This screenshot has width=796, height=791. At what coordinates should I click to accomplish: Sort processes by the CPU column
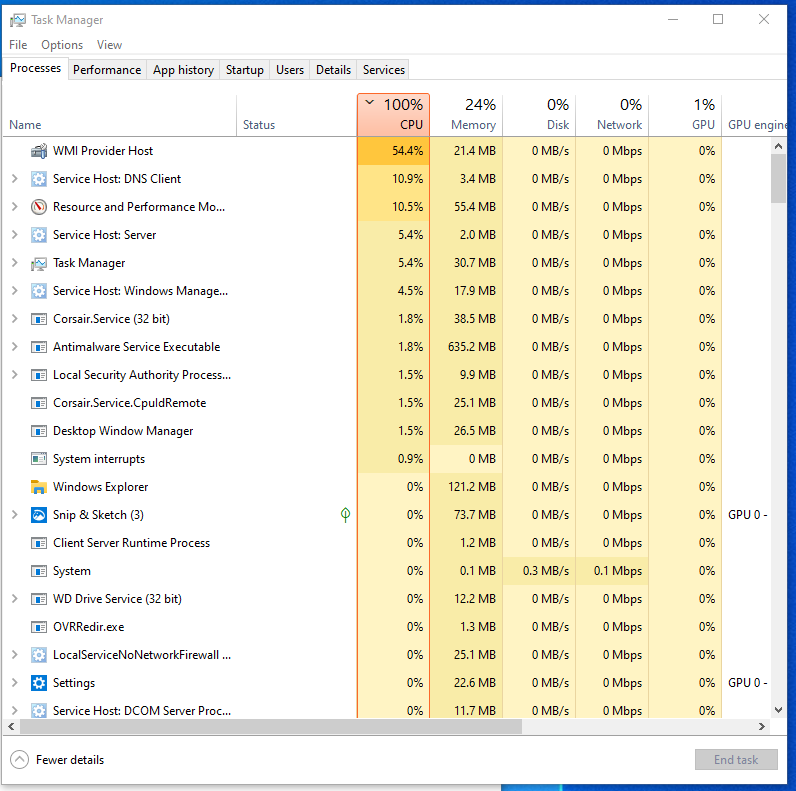click(393, 115)
